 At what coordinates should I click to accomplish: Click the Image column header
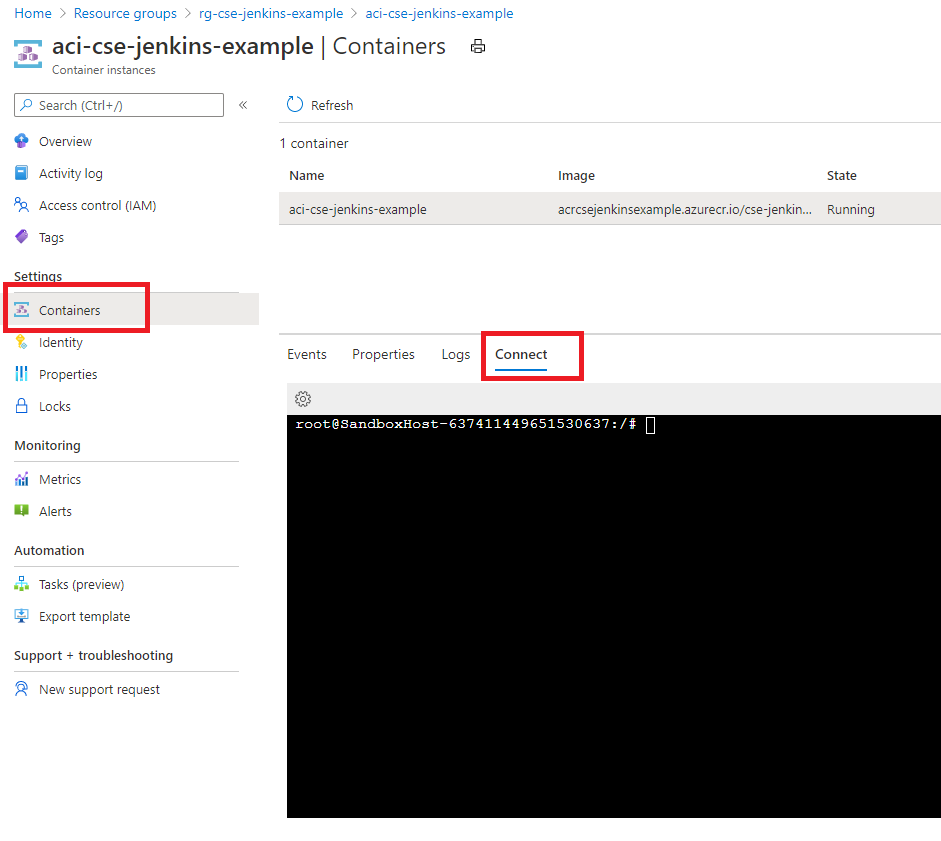[x=576, y=176]
